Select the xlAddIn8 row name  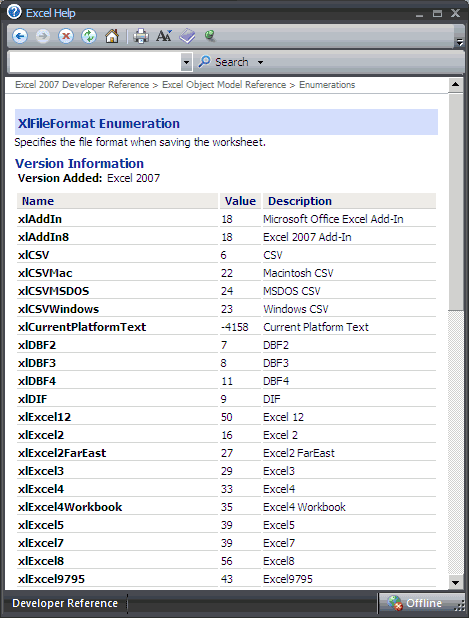pyautogui.click(x=43, y=237)
